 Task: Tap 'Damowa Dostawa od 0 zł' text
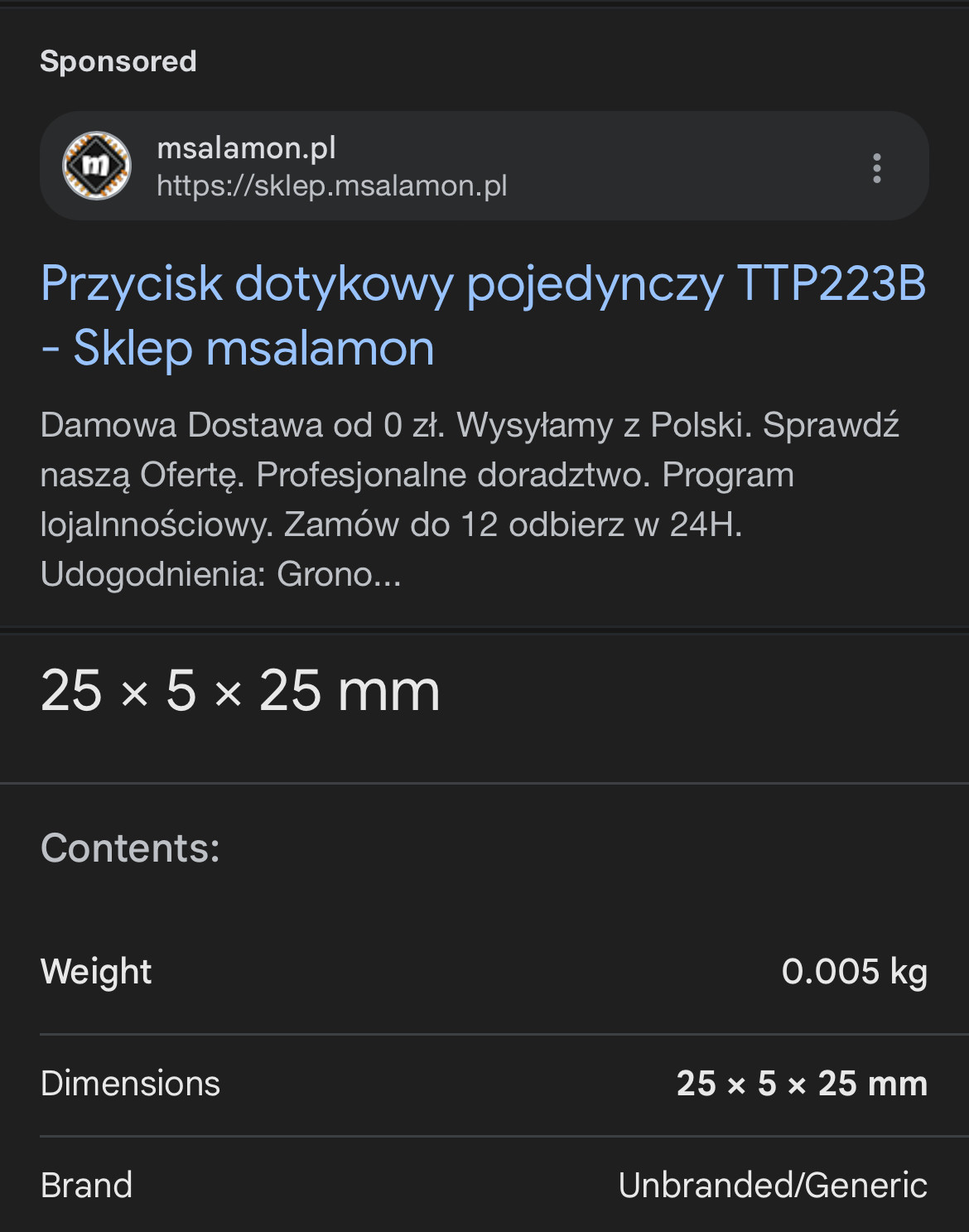click(243, 425)
